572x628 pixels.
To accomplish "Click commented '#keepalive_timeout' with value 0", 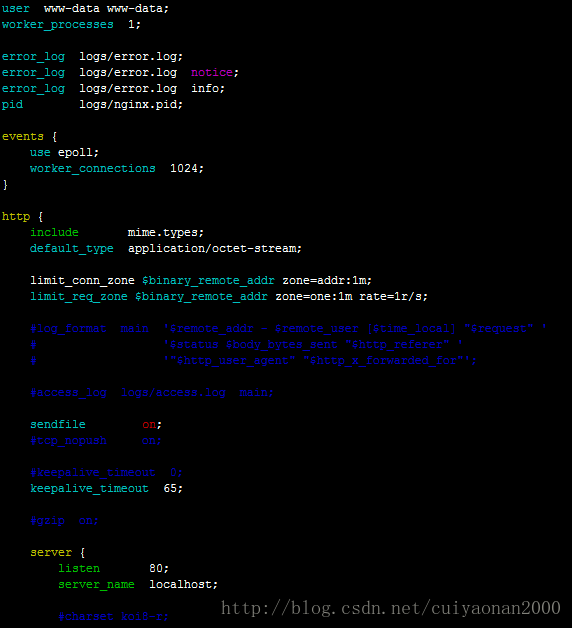I will 93,473.
